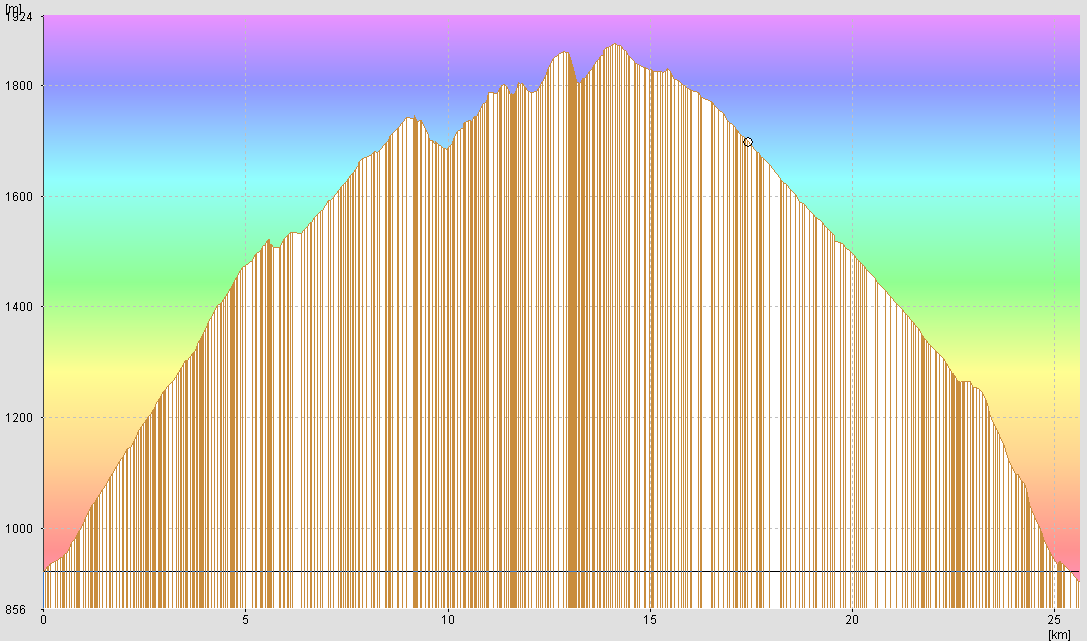Viewport: 1087px width, 641px height.
Task: Click the 1000 elevation axis label
Action: pyautogui.click(x=20, y=529)
